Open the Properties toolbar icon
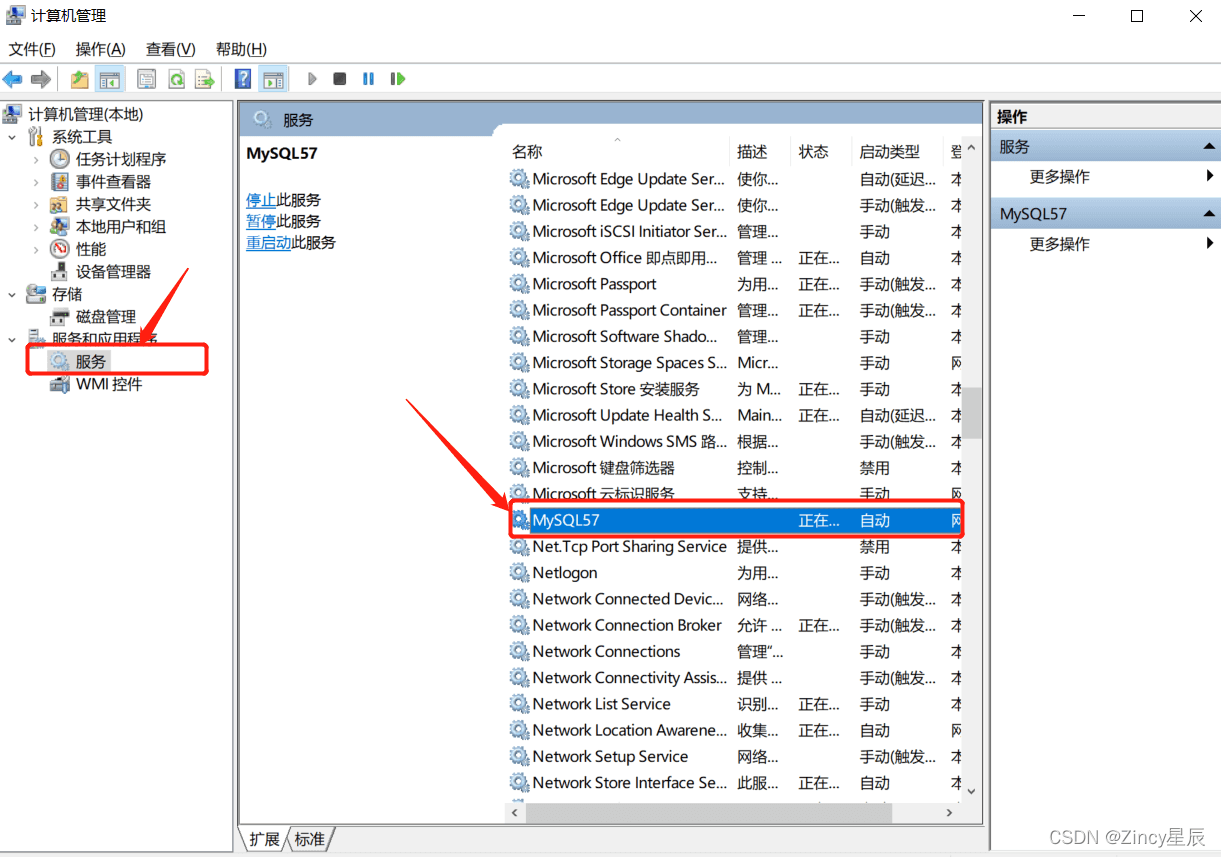The width and height of the screenshot is (1221, 857). click(x=147, y=79)
